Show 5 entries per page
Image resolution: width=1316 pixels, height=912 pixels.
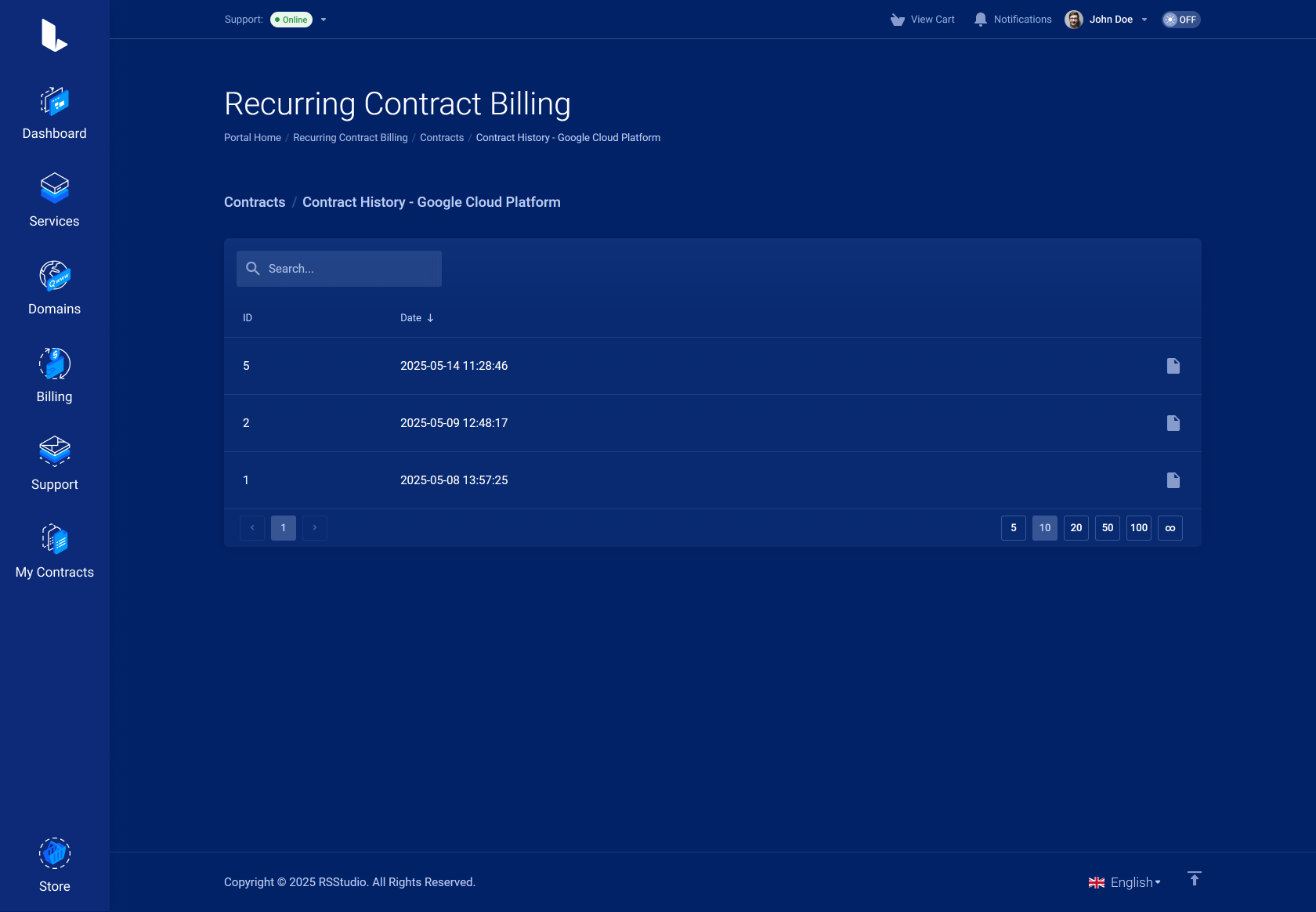[1014, 528]
